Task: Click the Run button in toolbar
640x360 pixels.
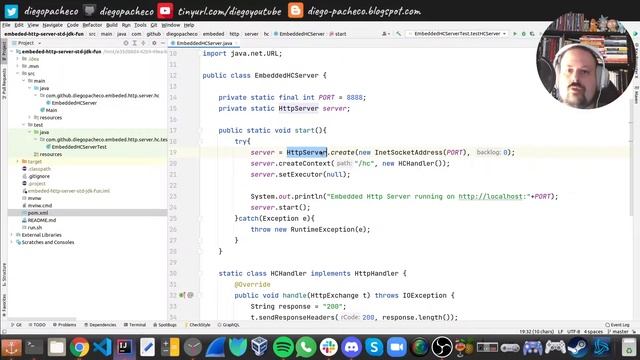Action: 515,33
